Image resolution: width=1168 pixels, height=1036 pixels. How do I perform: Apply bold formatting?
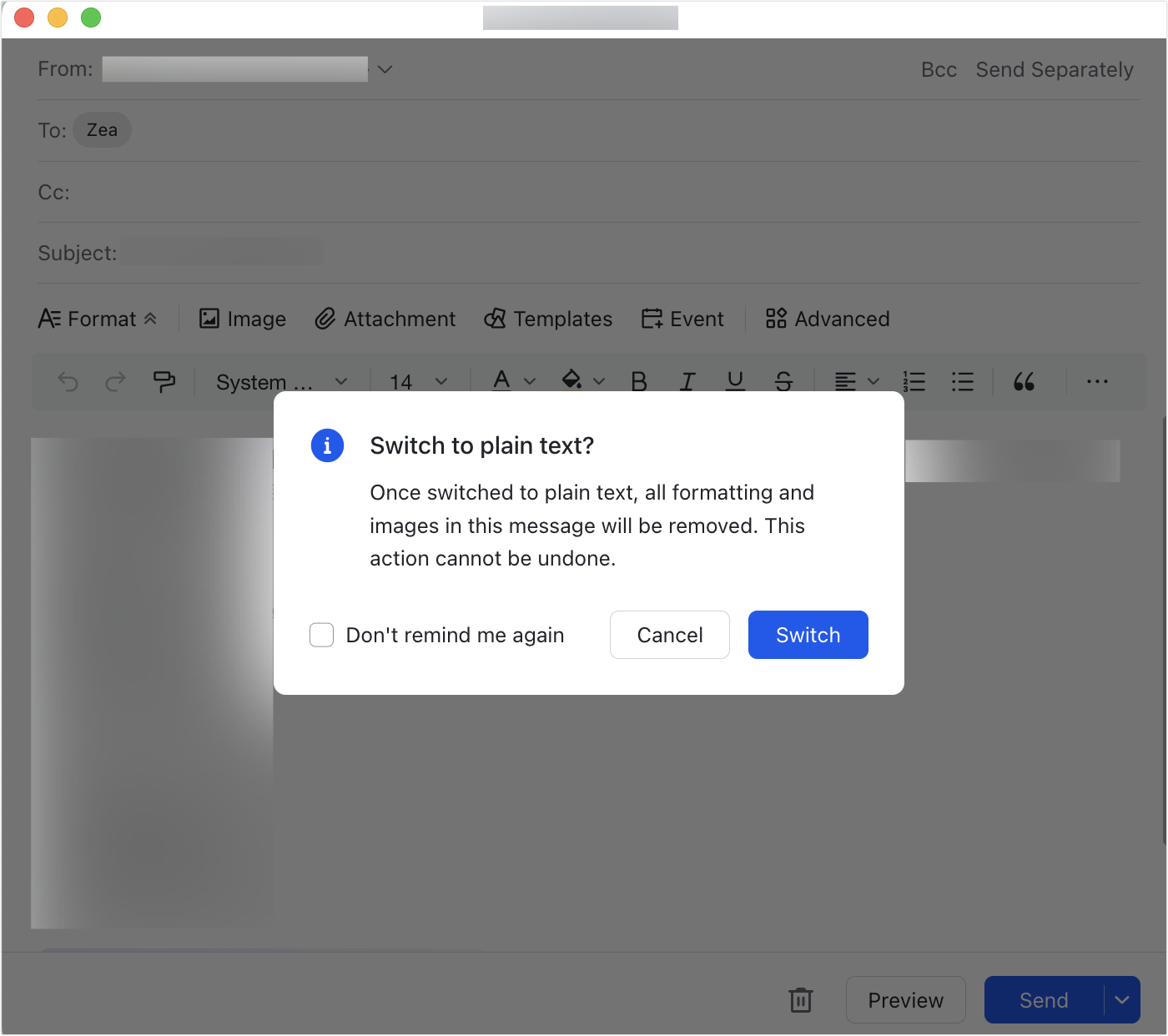click(x=639, y=381)
